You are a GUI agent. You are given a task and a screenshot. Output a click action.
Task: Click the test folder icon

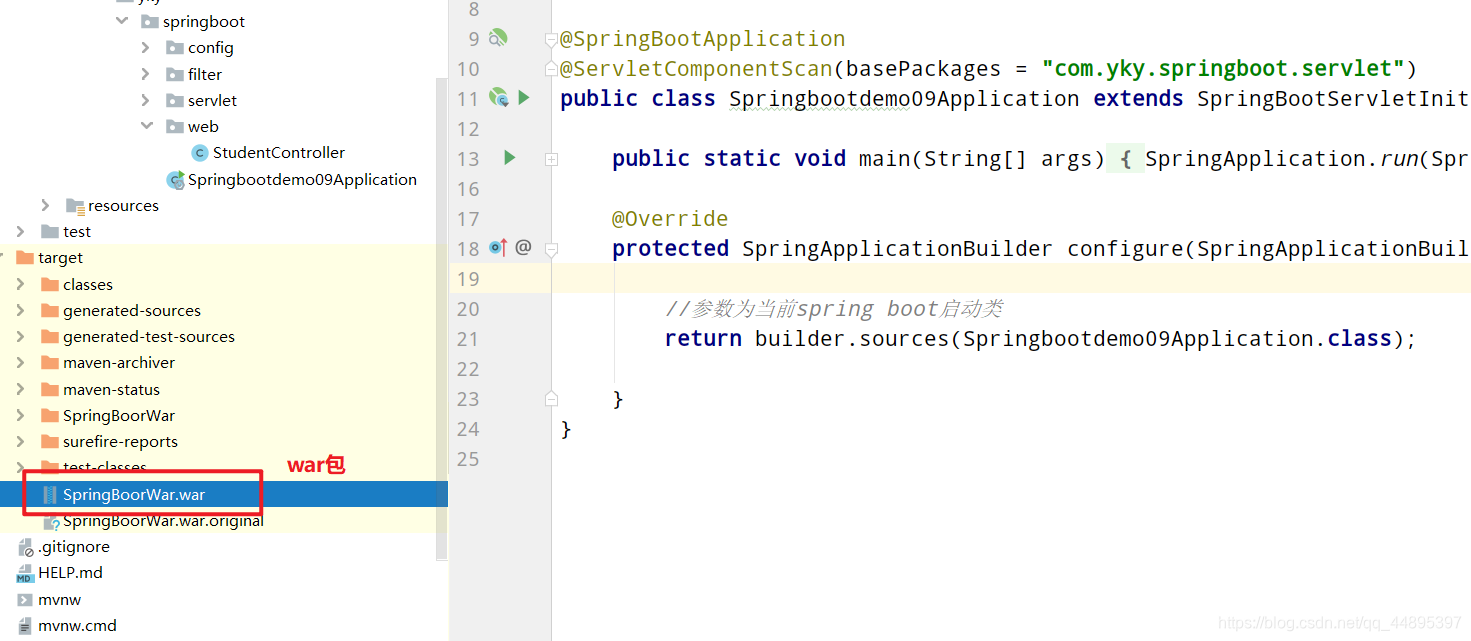pos(50,231)
